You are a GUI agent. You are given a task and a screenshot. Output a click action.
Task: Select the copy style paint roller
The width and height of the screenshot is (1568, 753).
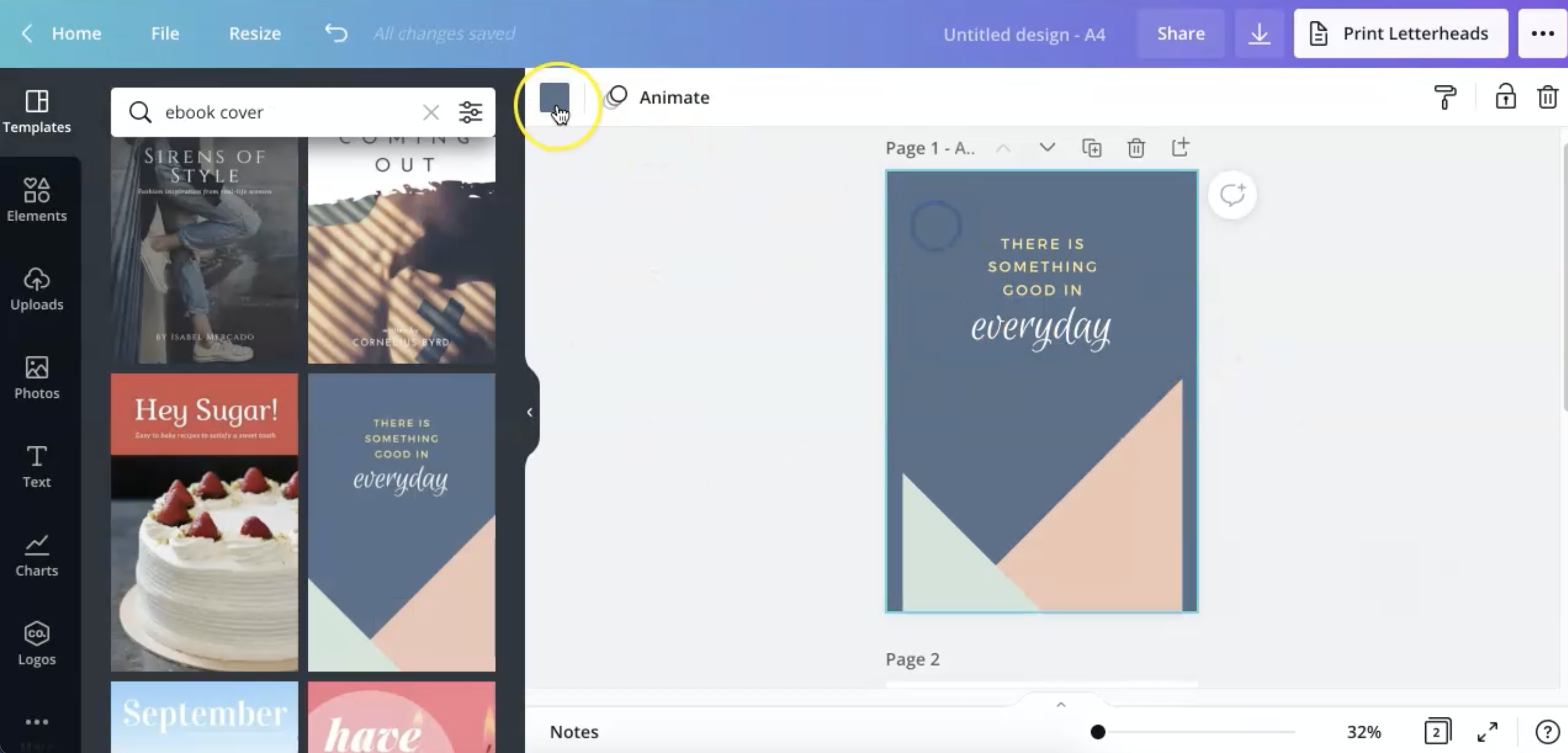pos(1445,97)
